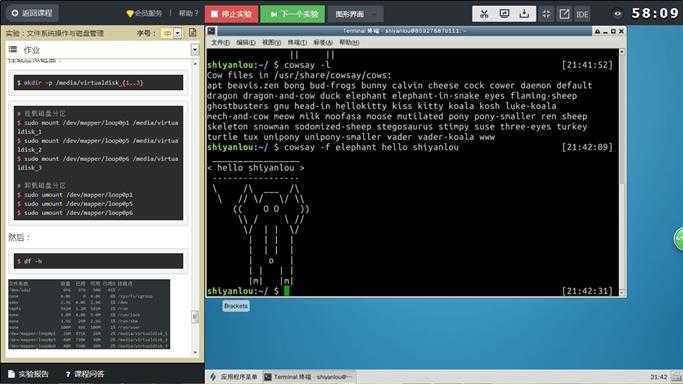
Task: Open the 实验报告 lab report button
Action: pyautogui.click(x=28, y=374)
